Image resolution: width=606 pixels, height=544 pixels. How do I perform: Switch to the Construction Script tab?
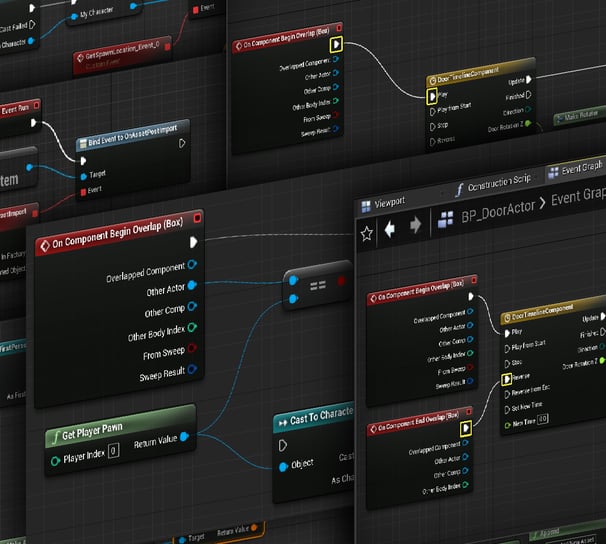(492, 184)
